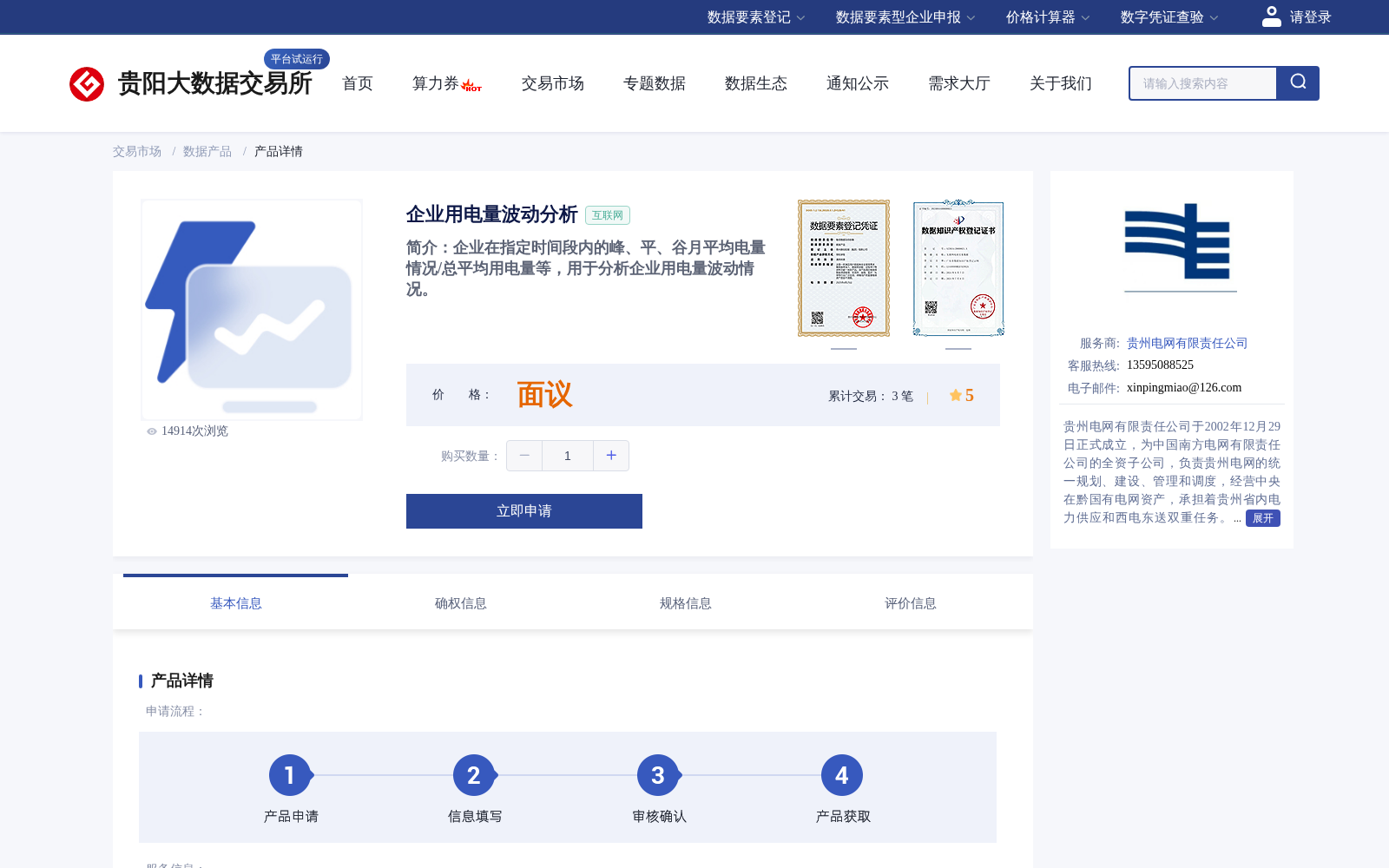Open 数据生态 navigation item
Viewport: 1389px width, 868px height.
[x=756, y=83]
